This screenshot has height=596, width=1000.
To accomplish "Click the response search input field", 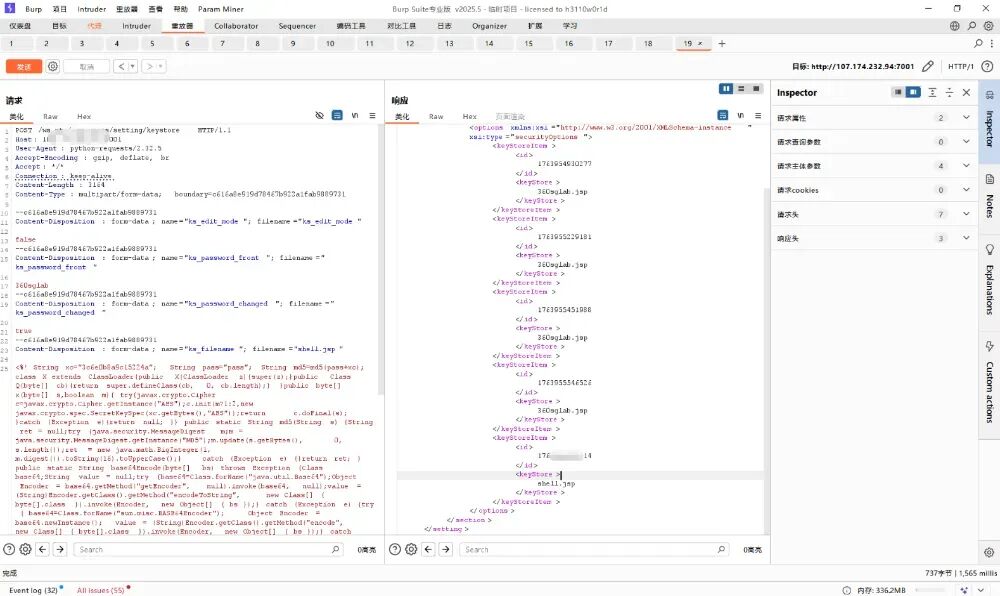I will coord(594,549).
